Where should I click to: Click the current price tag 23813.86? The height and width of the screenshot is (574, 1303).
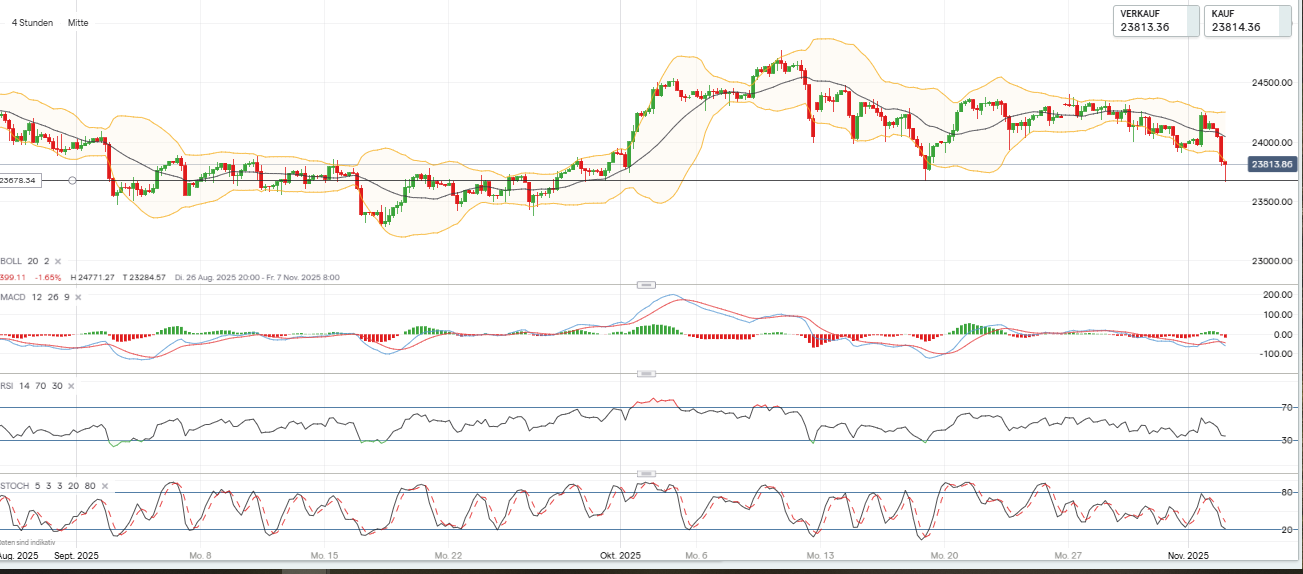click(1272, 164)
